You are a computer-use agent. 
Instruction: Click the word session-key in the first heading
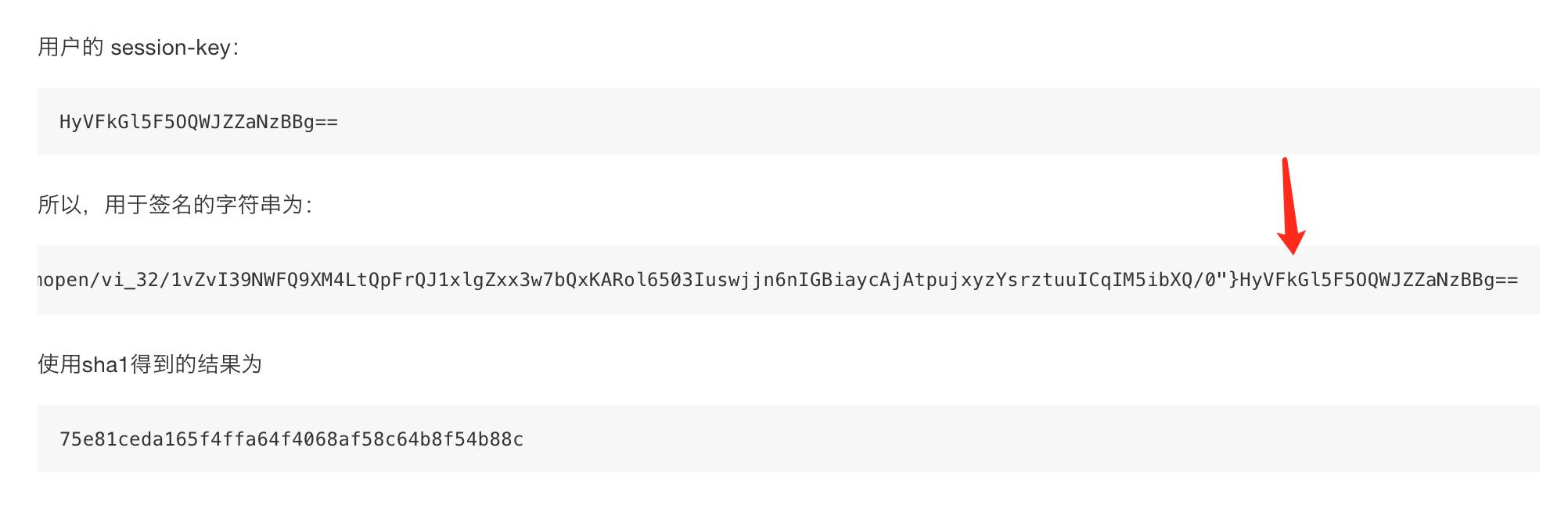[x=170, y=48]
